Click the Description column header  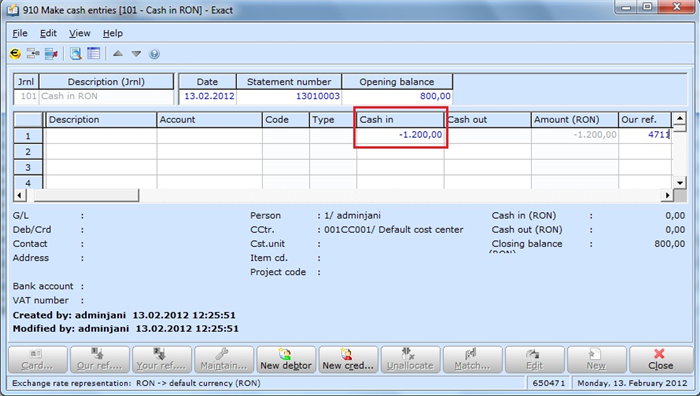(101, 120)
